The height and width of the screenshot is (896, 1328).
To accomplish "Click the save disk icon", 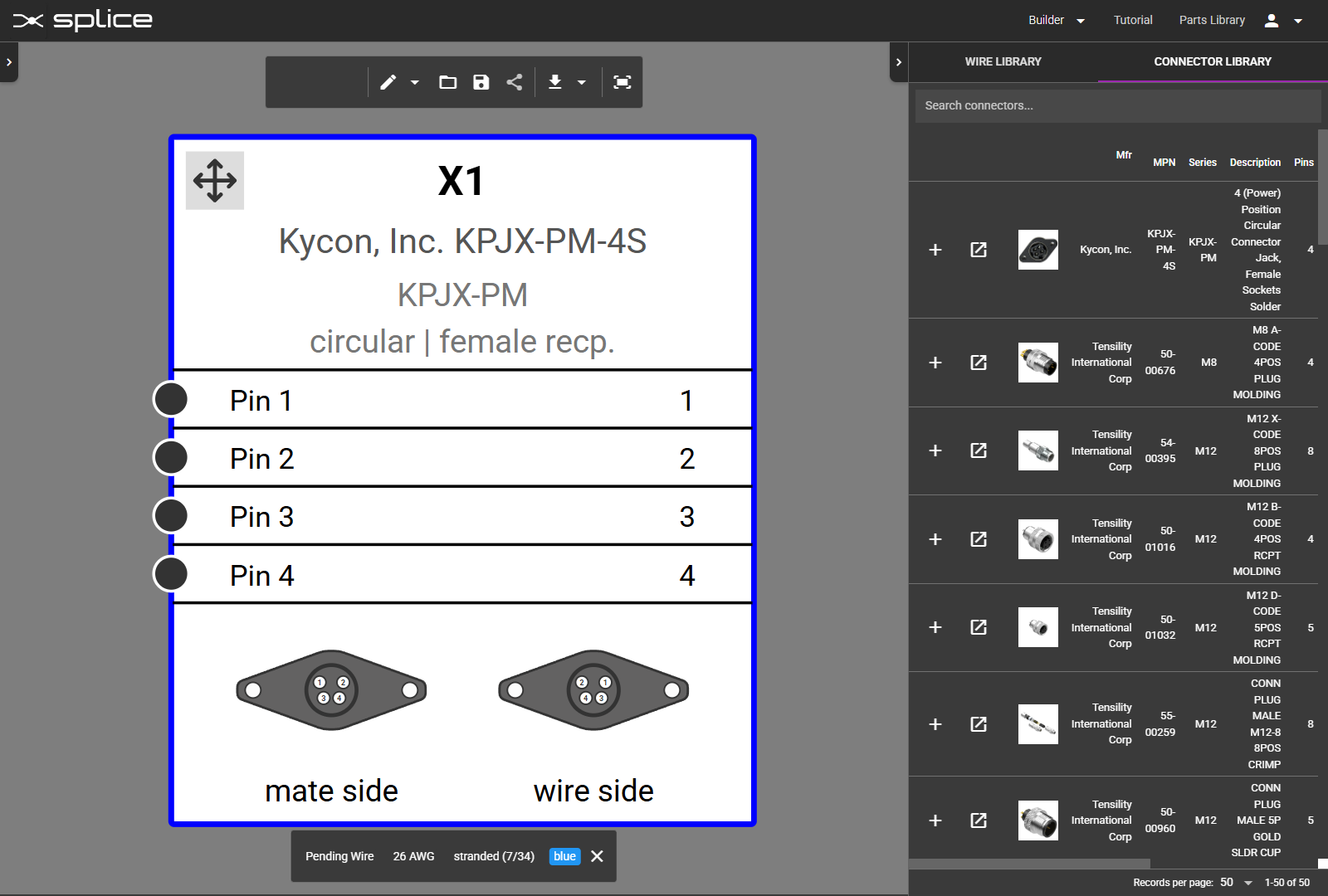I will (x=481, y=82).
